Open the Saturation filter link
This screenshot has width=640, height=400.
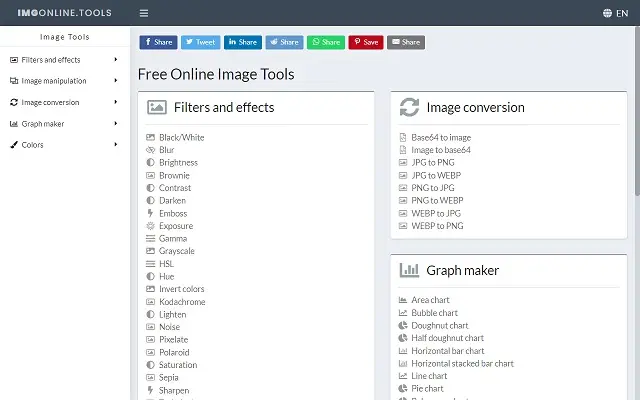pyautogui.click(x=178, y=365)
